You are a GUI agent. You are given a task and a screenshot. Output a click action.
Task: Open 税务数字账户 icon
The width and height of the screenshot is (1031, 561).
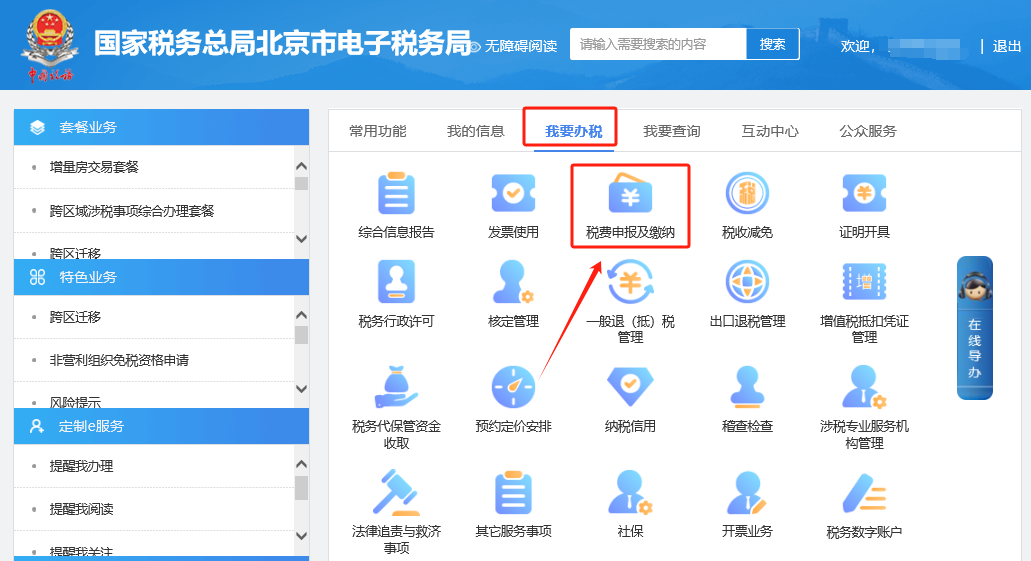coord(864,492)
